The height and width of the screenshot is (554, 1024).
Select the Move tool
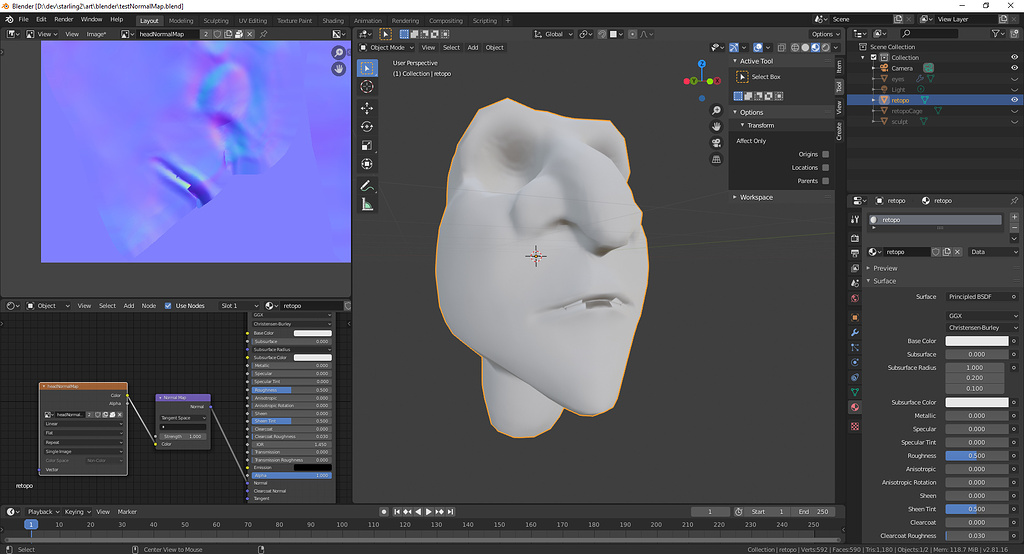[367, 108]
